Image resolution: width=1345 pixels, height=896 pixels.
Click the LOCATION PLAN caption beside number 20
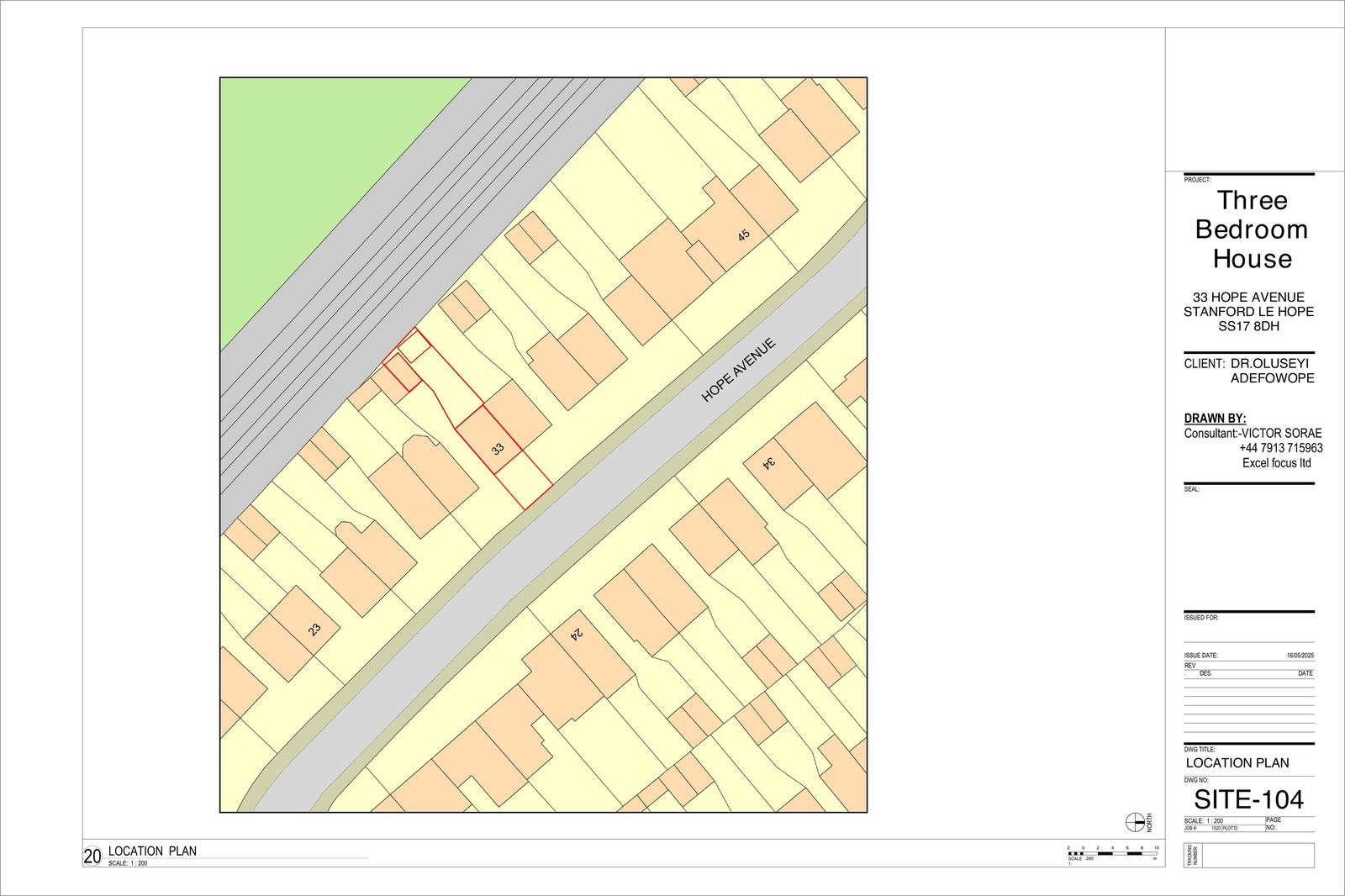tap(152, 851)
